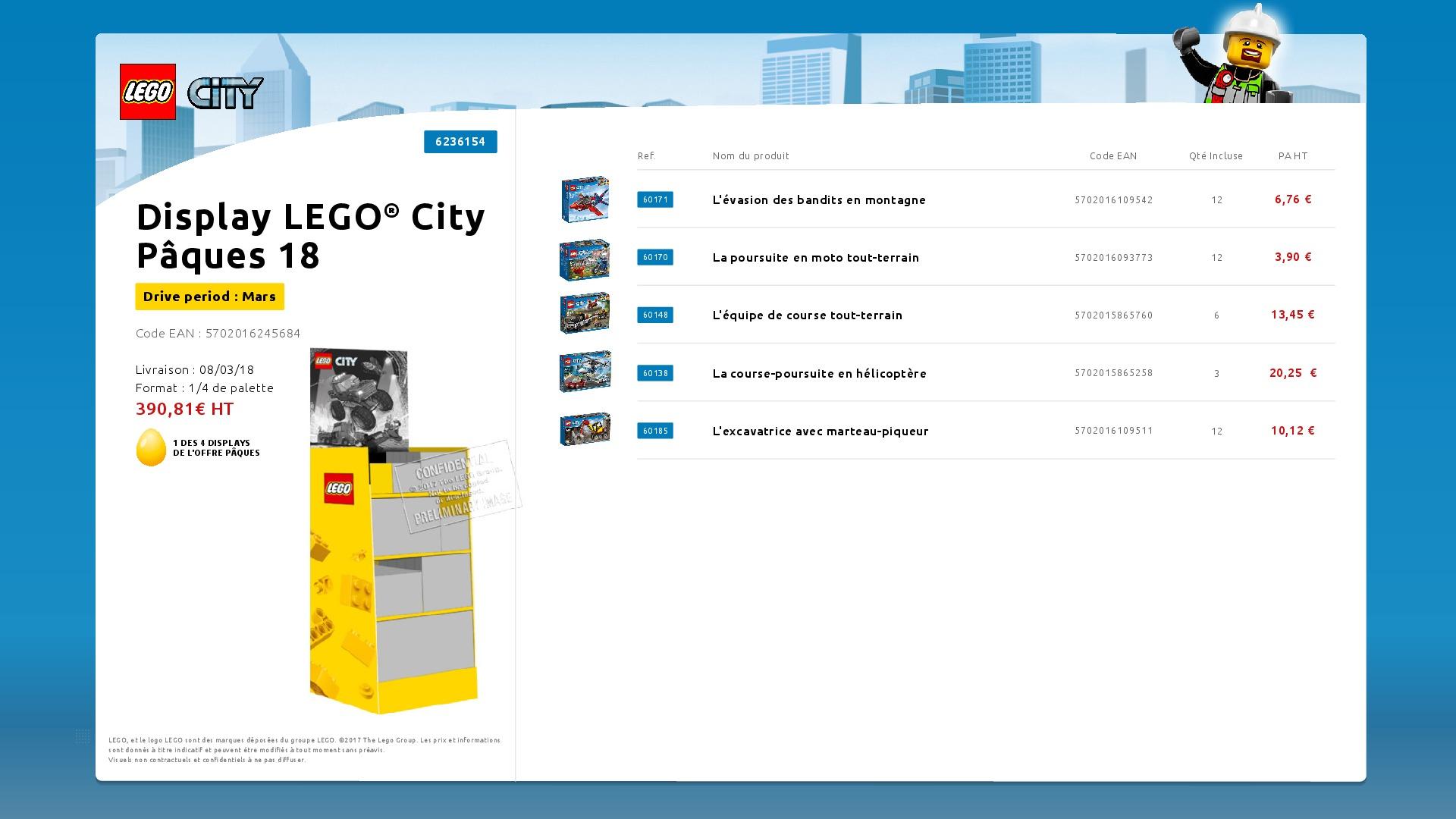Click the small grid icon bottom-left

point(83,736)
